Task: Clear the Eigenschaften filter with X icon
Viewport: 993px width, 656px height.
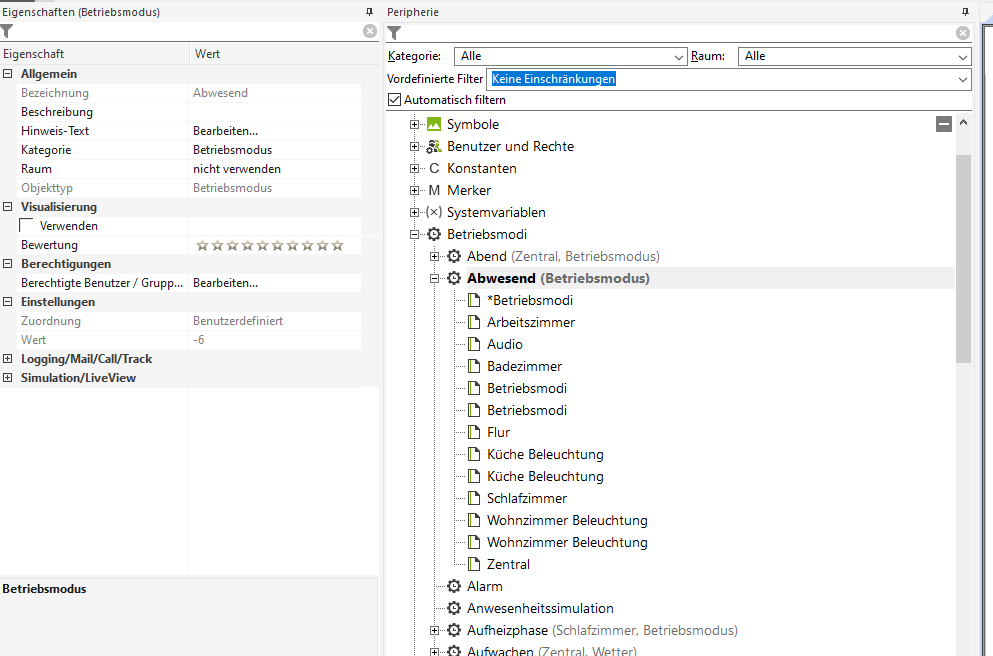Action: tap(370, 32)
